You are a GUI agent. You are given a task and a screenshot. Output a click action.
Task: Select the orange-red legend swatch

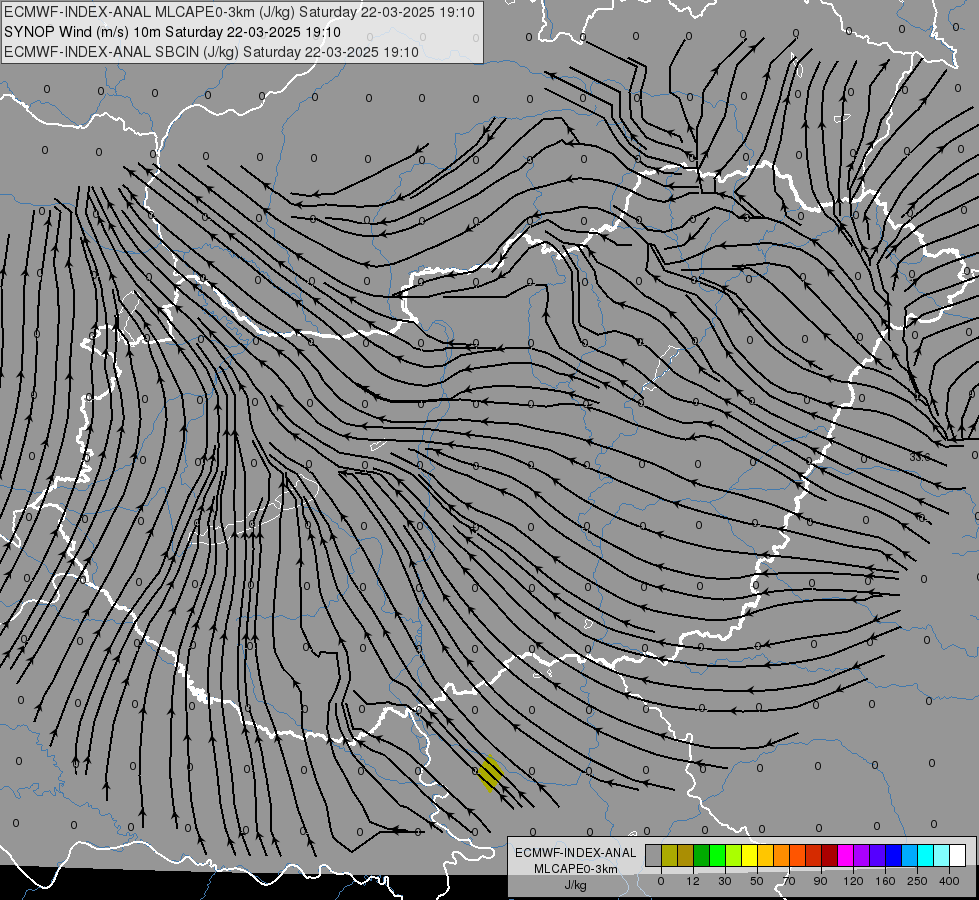797,856
